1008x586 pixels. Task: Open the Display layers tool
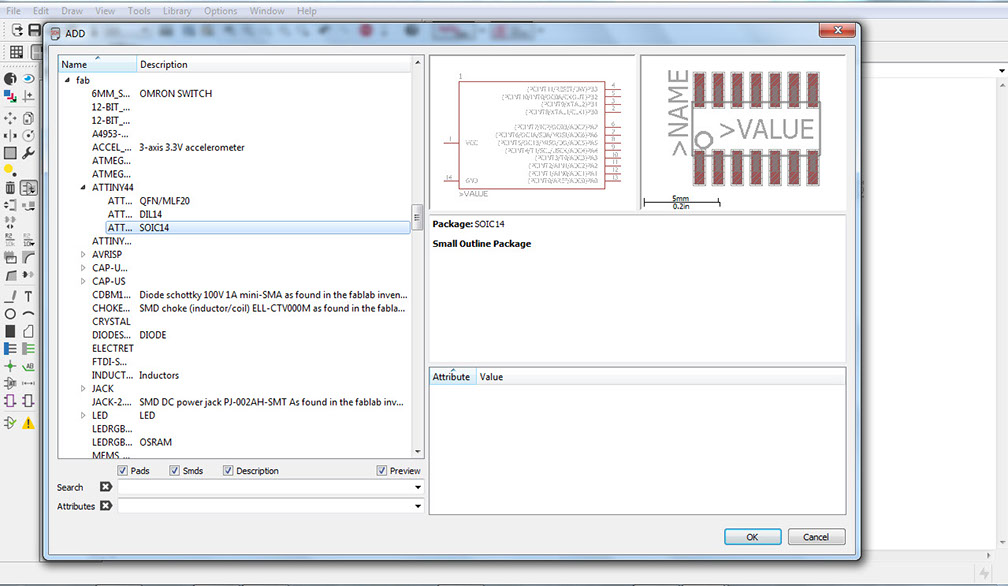click(x=10, y=96)
